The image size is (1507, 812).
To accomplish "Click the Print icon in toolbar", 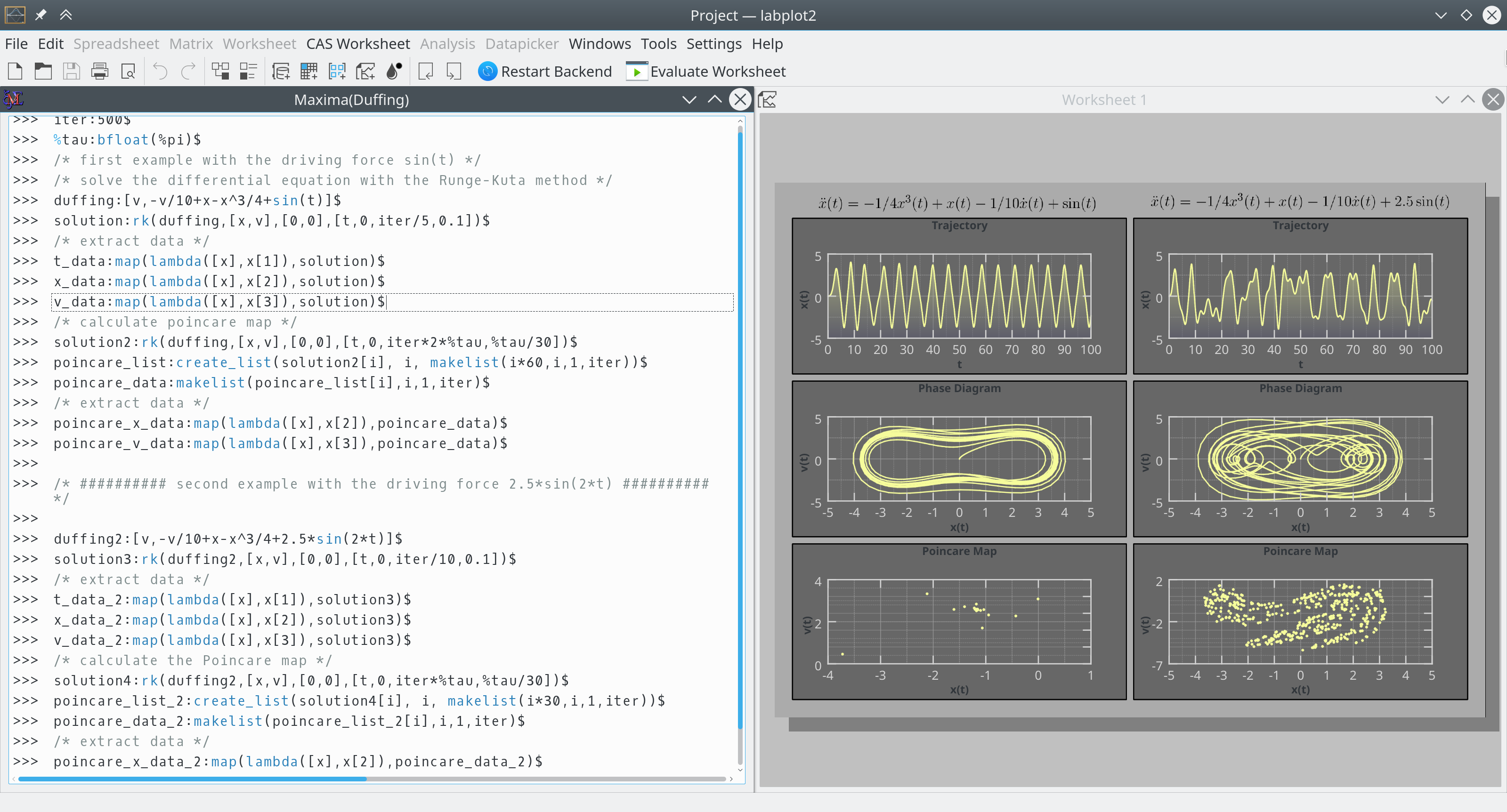I will tap(100, 72).
